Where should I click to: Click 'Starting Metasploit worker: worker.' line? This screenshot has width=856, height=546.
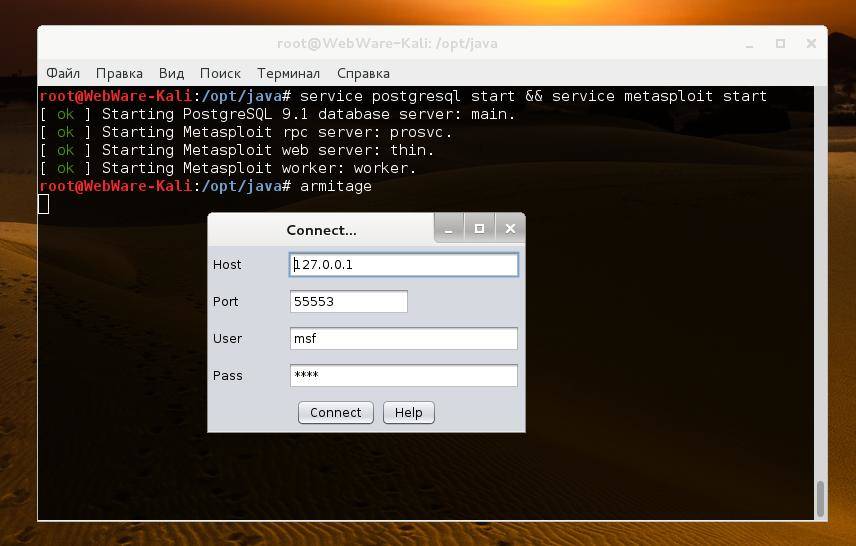click(259, 168)
